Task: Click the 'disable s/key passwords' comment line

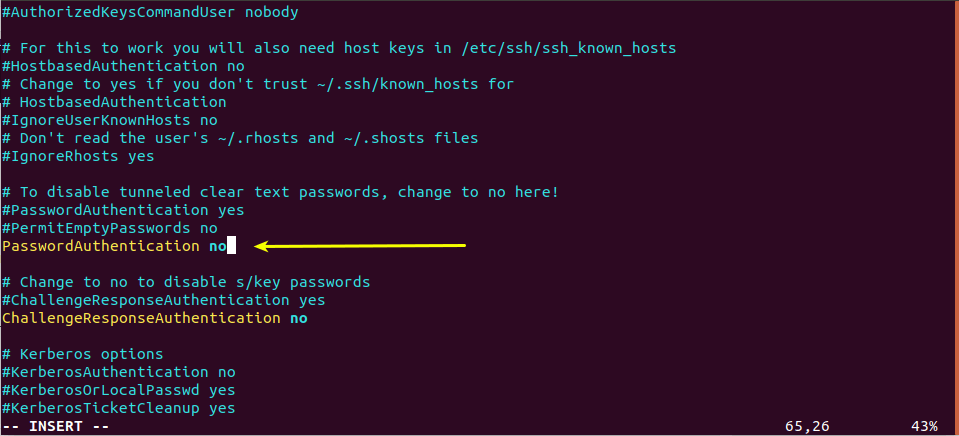Action: coord(186,283)
